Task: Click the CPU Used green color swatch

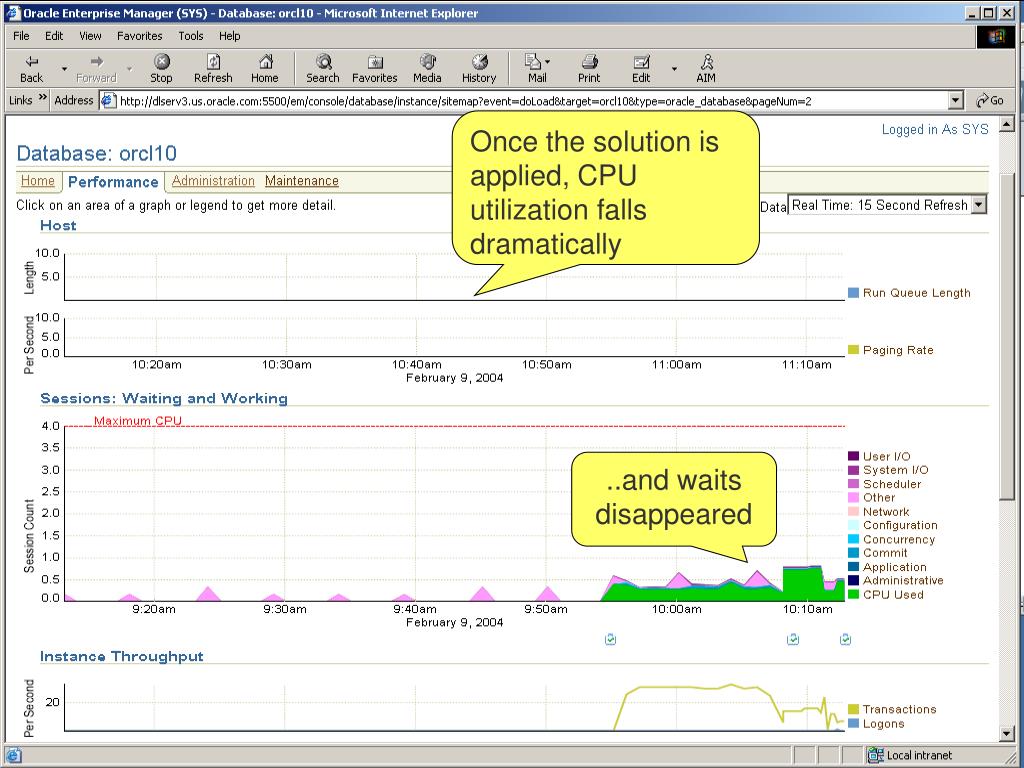Action: 853,595
